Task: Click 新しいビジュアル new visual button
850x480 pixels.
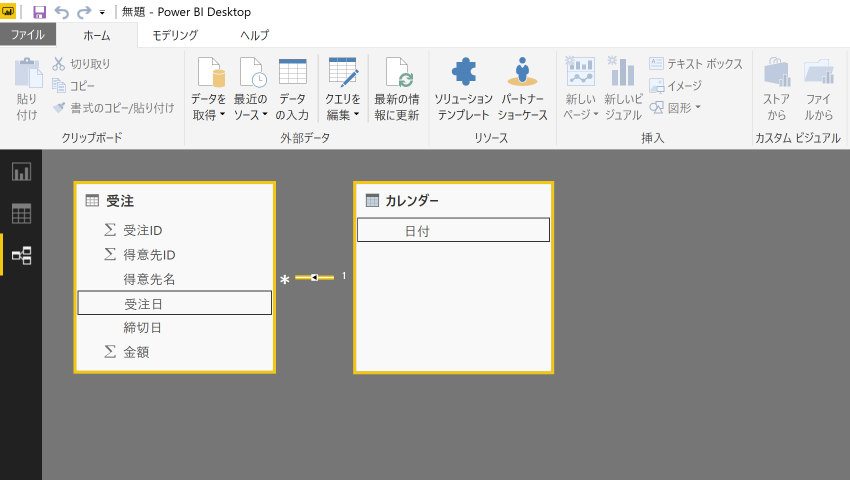Action: point(623,89)
